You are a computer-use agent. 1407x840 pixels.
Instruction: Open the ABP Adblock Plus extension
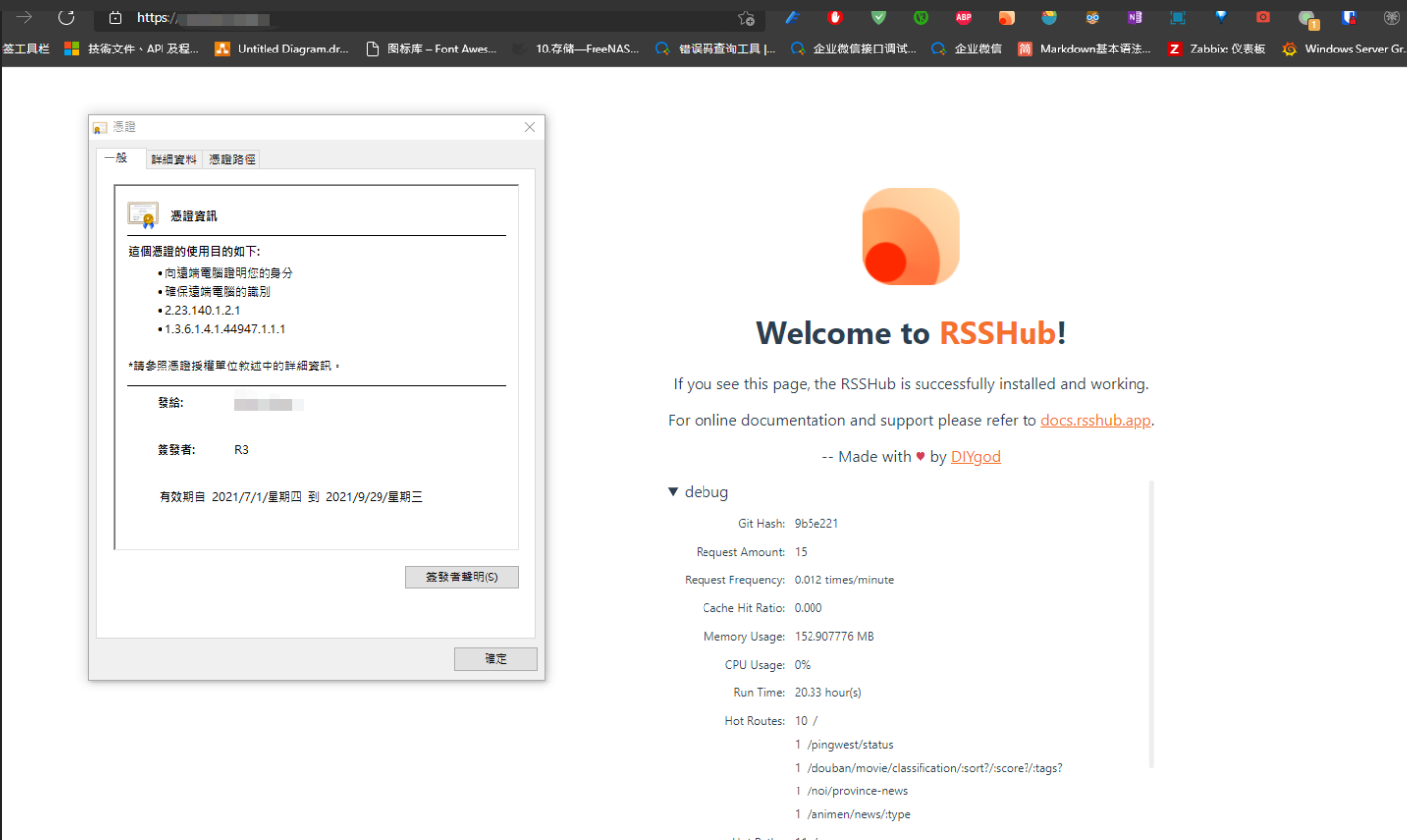[x=963, y=17]
